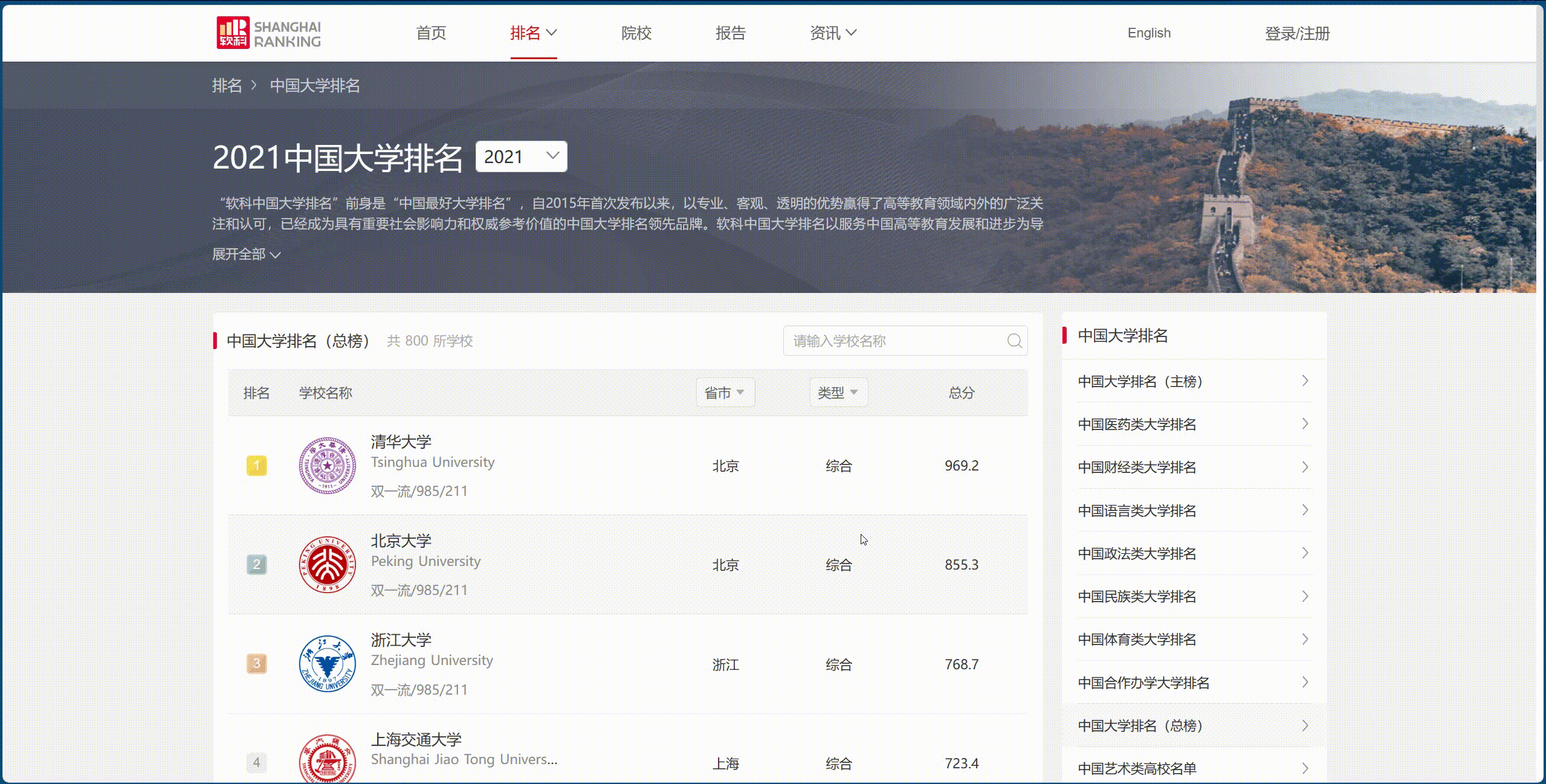Click arrow next to 中国医药类大学排名

[1305, 424]
